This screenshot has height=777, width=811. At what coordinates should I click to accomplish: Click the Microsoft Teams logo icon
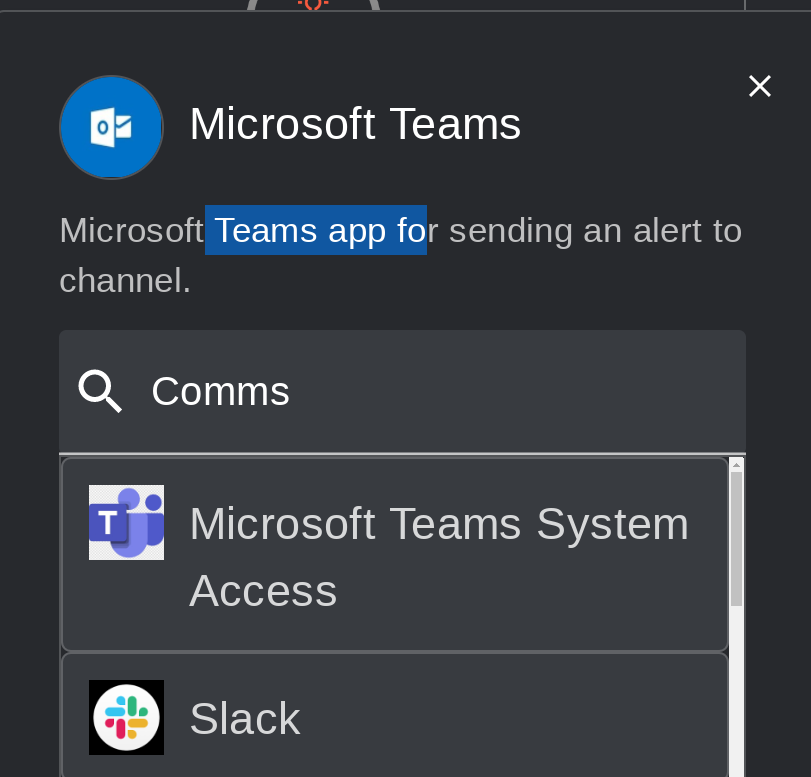pos(126,522)
